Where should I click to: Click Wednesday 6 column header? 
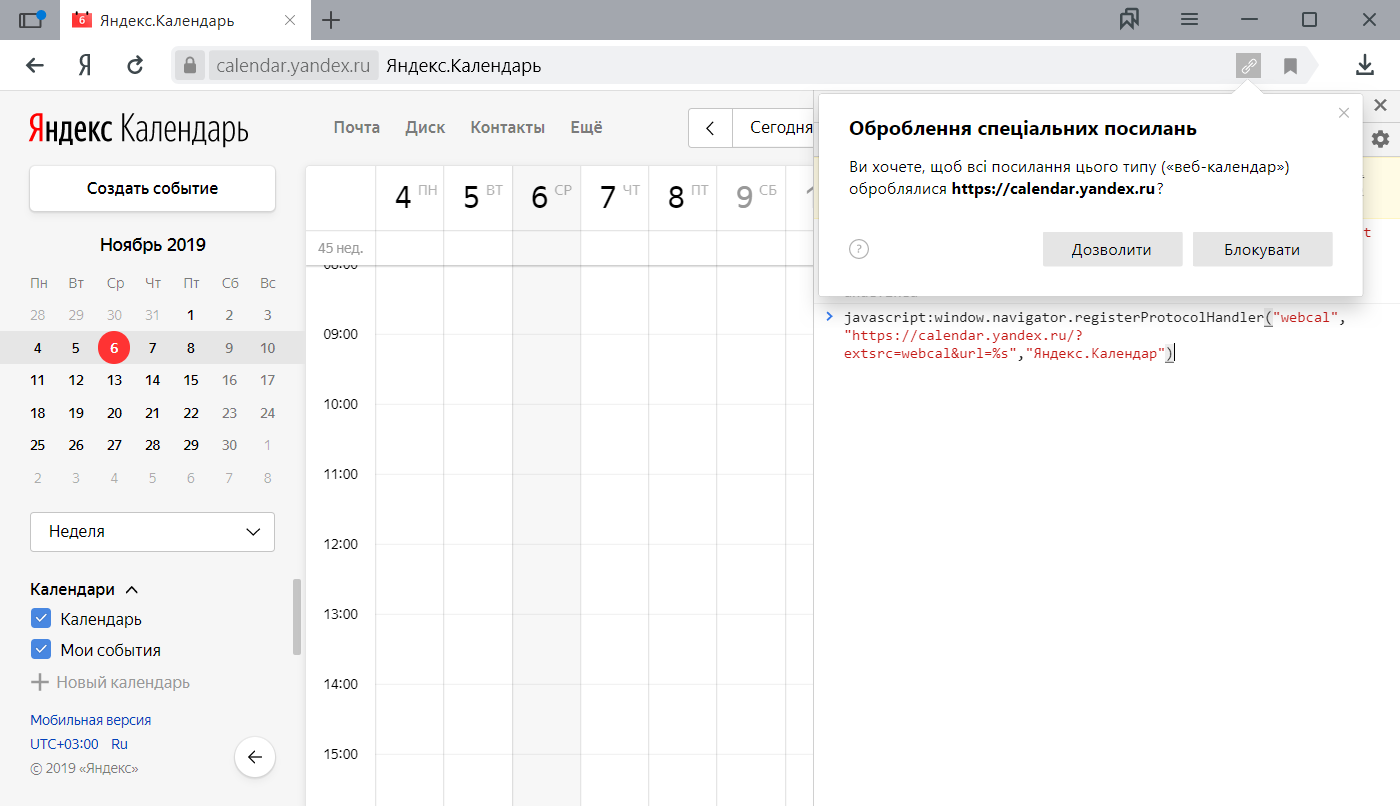(546, 198)
